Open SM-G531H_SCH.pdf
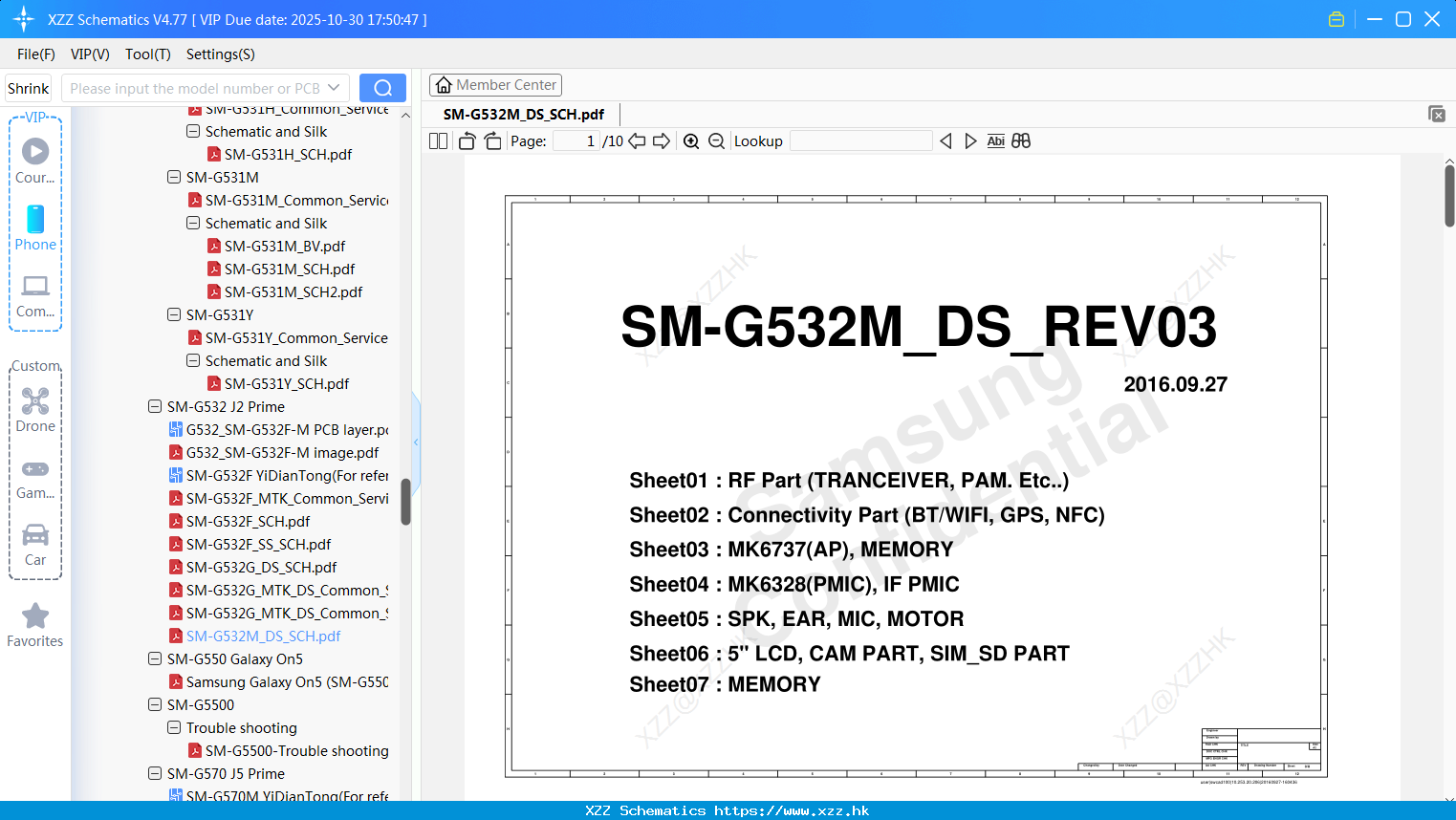This screenshot has width=1456, height=820. coord(288,154)
